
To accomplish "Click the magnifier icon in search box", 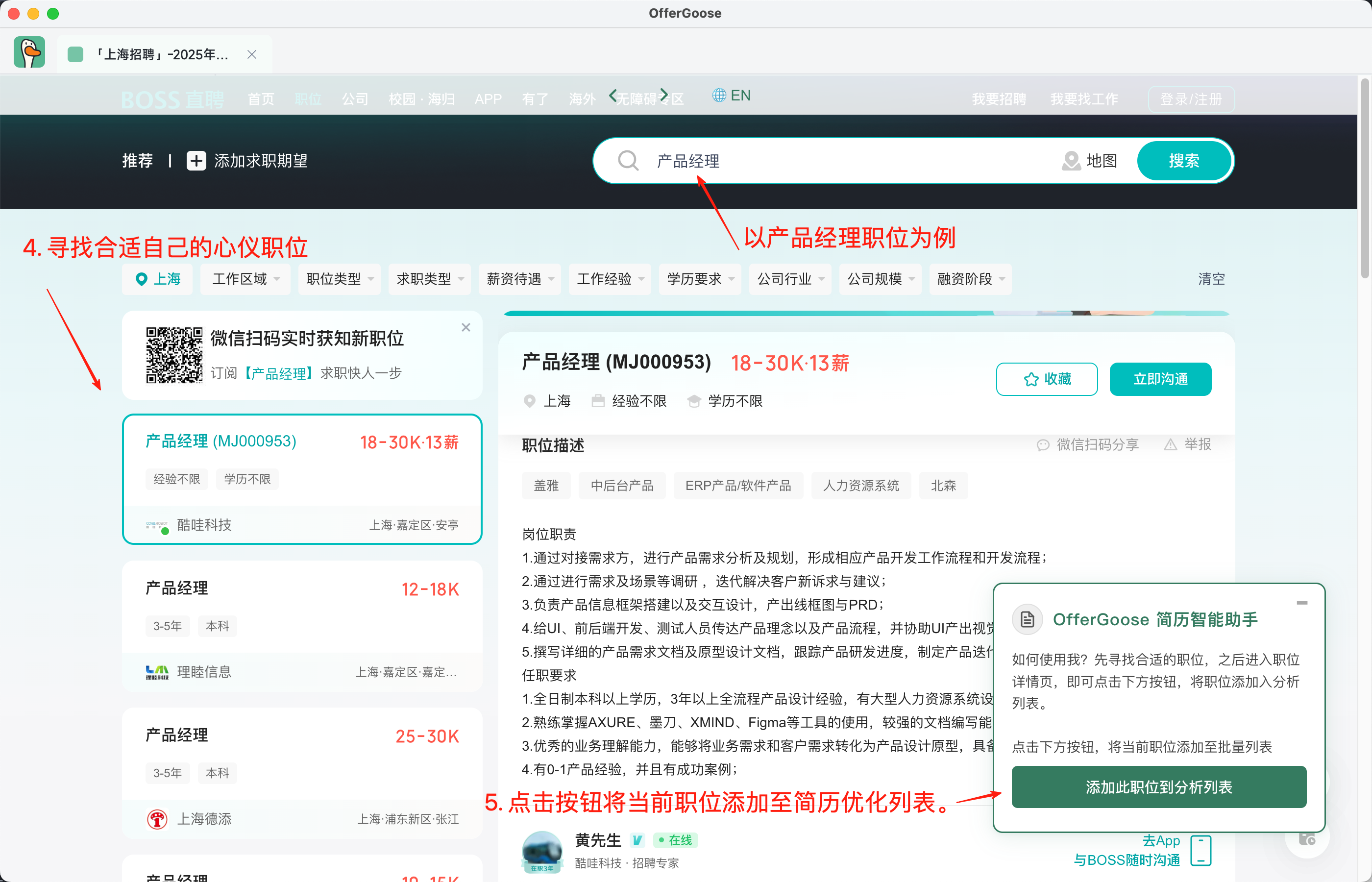I will point(628,161).
